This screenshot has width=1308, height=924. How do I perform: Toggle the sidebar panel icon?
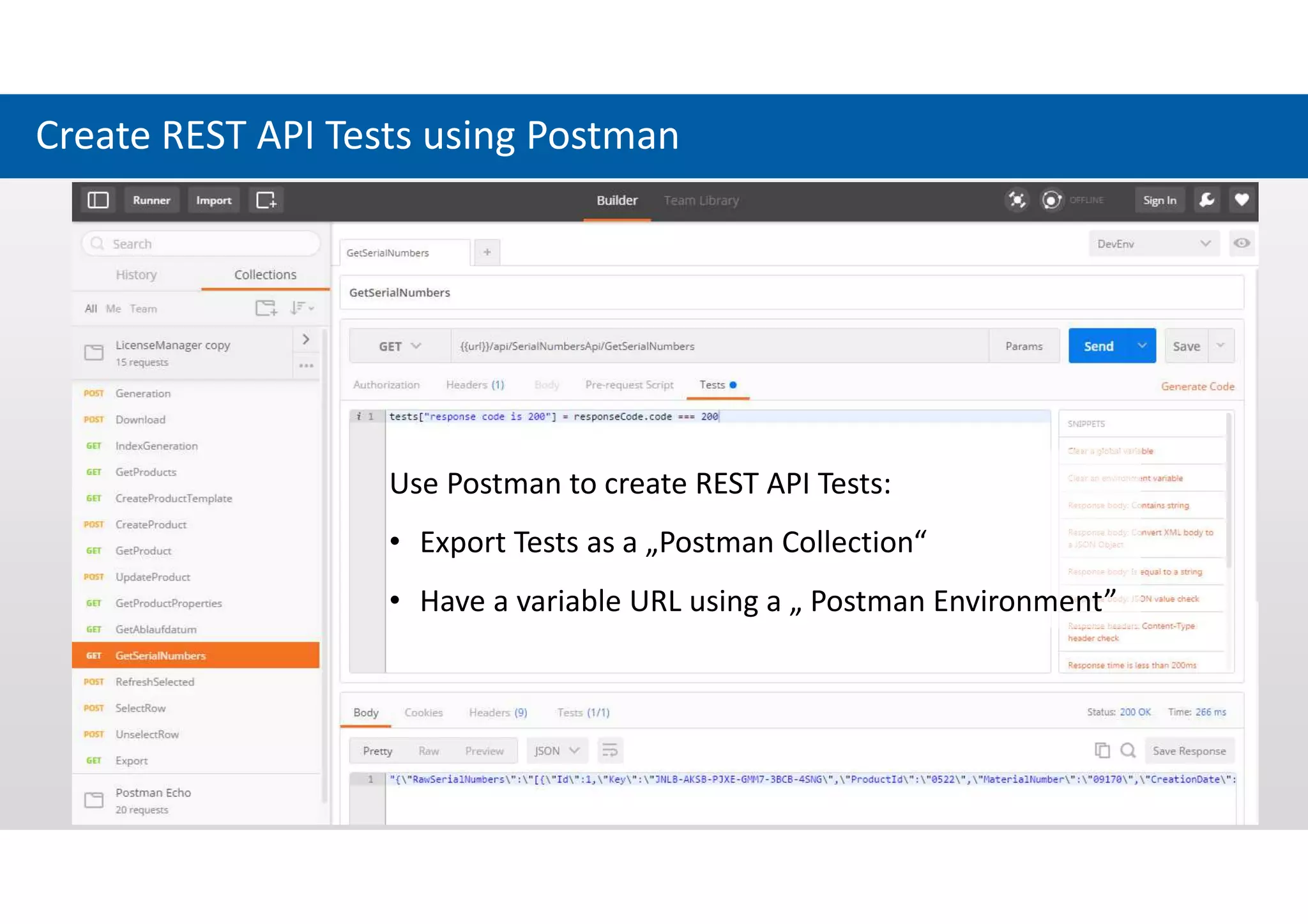[x=98, y=200]
